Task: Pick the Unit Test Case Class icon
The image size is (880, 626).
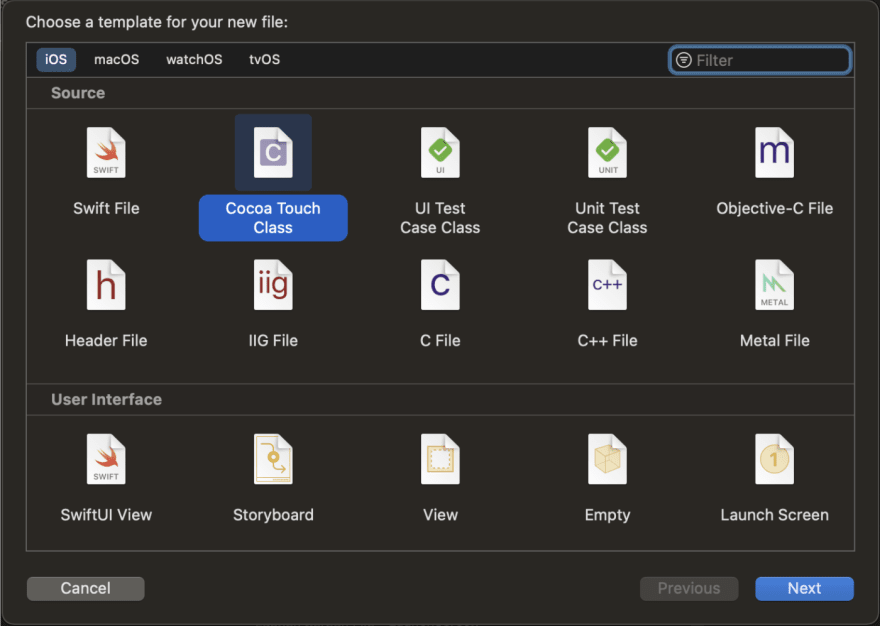Action: [607, 153]
